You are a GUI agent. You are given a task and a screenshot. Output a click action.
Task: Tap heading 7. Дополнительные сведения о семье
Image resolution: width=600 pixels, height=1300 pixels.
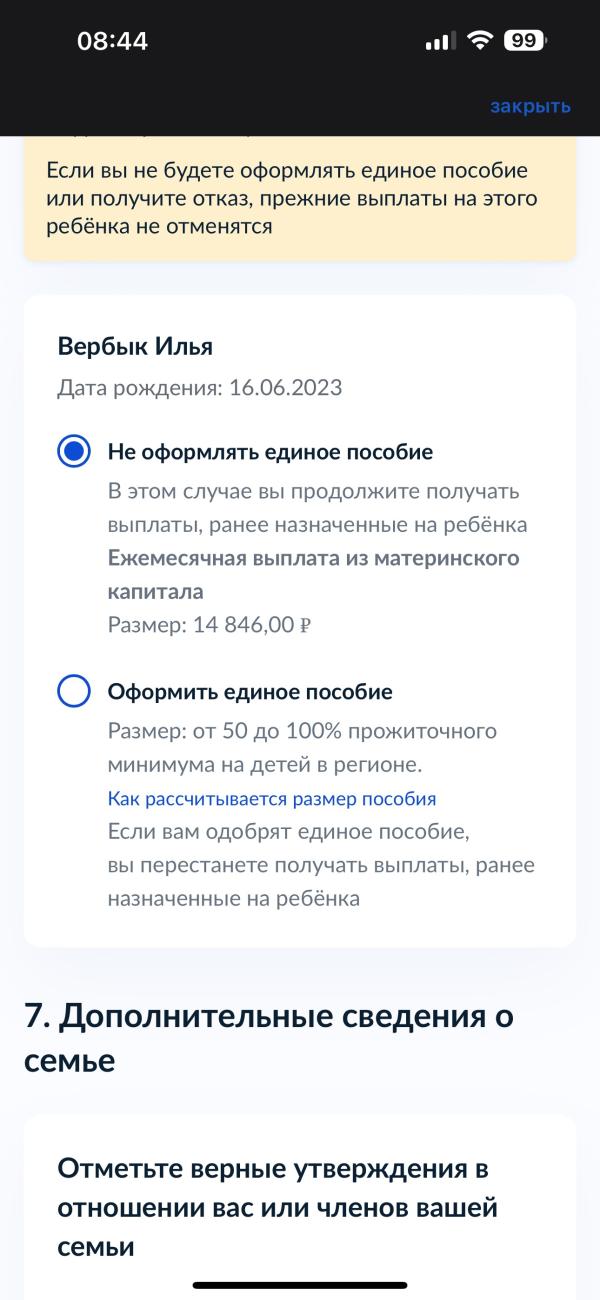269,1037
